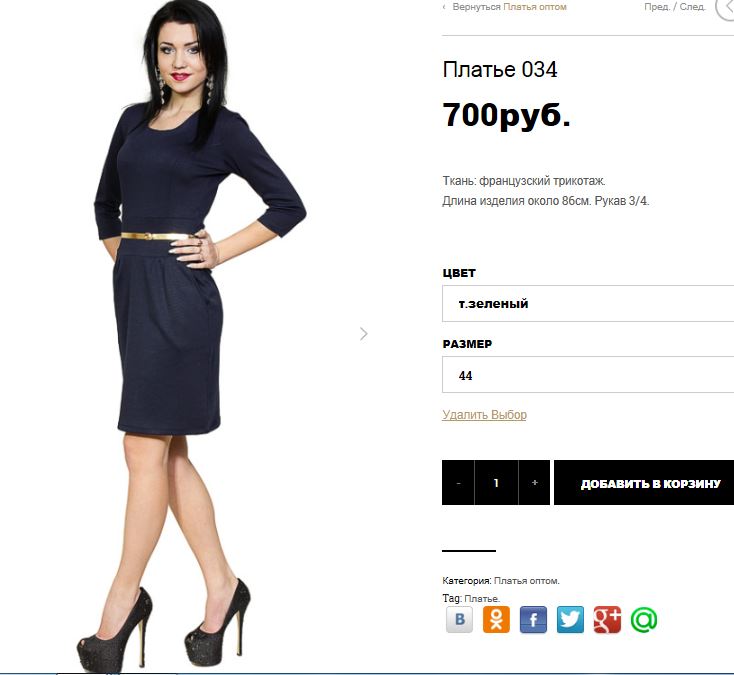Viewport: 734px width, 675px height.
Task: Share via Odnoklassniki orange icon
Action: [x=496, y=619]
